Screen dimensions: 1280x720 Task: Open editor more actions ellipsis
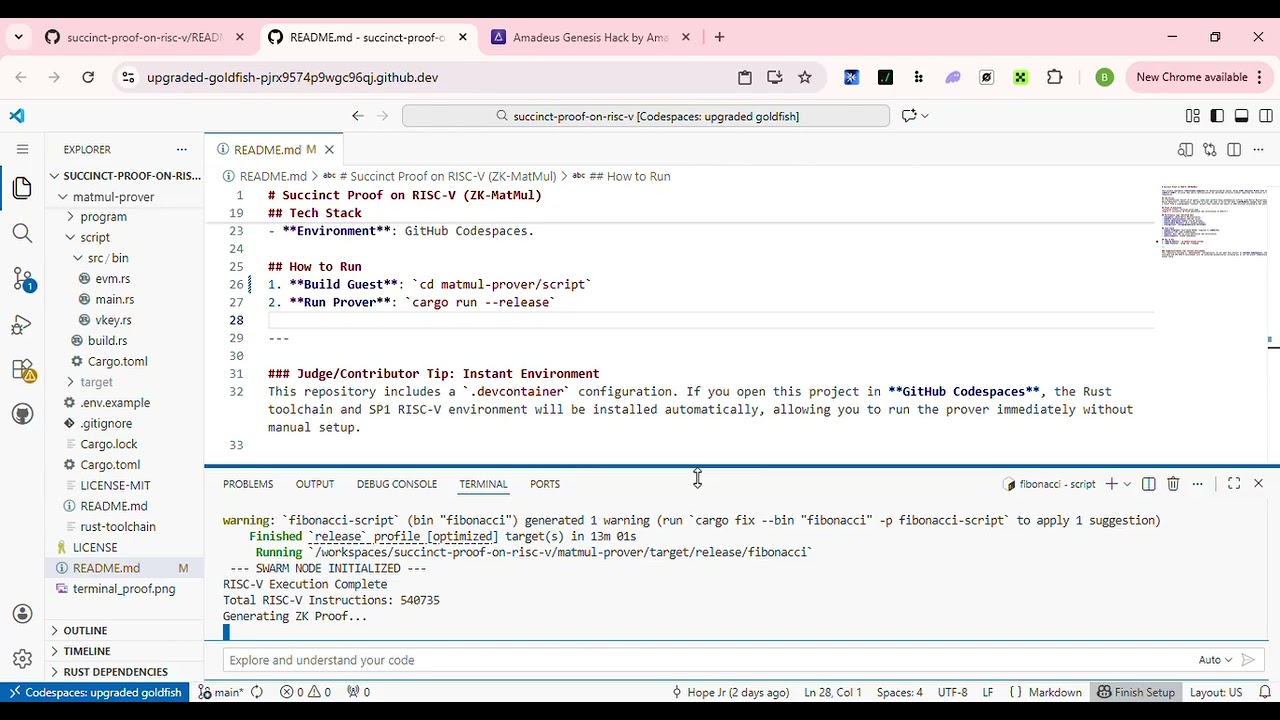pyautogui.click(x=1259, y=150)
